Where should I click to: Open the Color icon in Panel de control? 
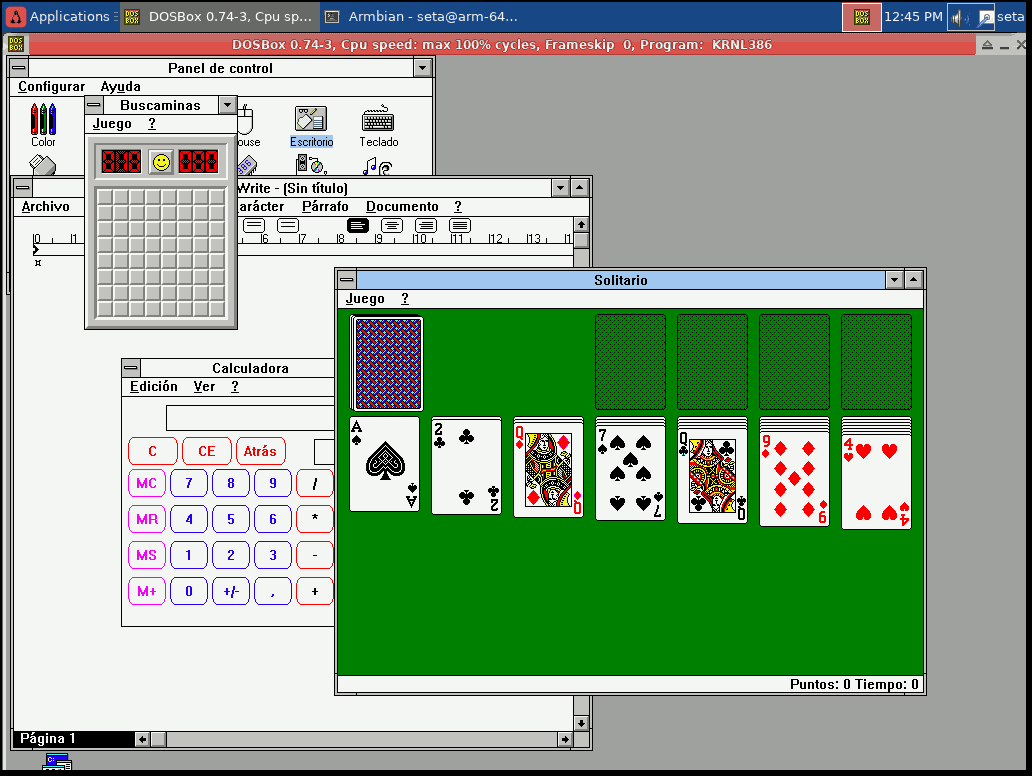coord(43,125)
